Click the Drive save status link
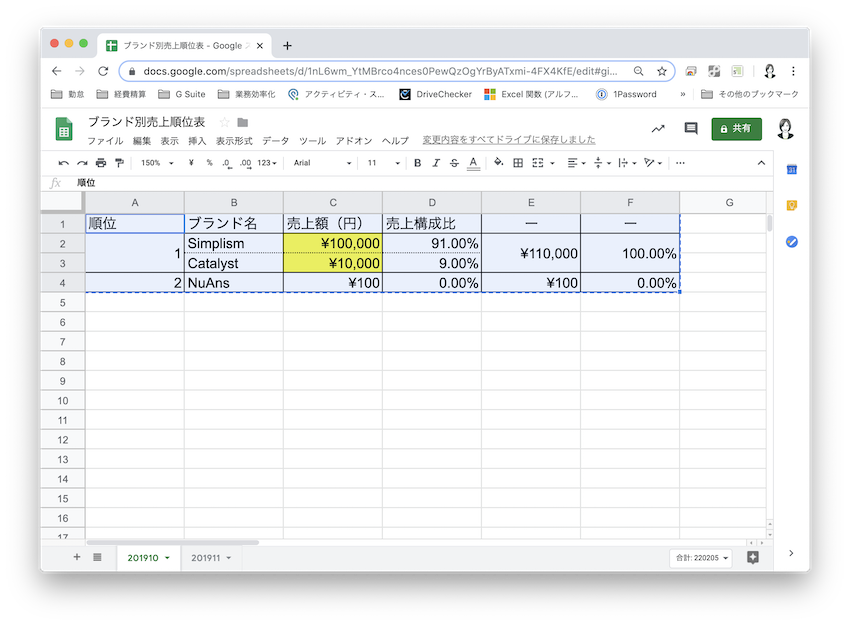Viewport: 850px width, 625px height. [x=508, y=141]
